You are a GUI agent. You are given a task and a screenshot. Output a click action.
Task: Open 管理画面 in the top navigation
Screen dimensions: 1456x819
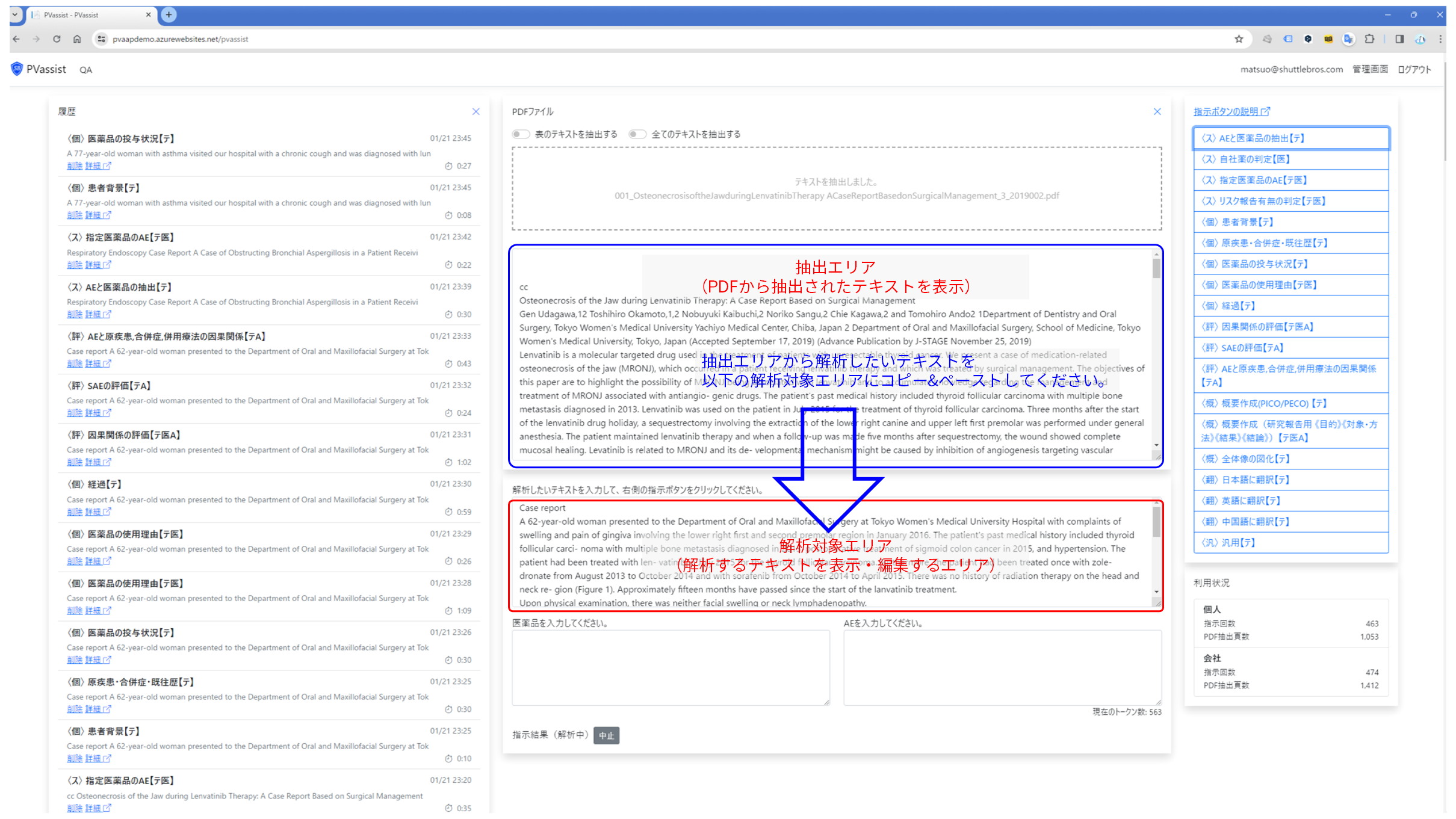click(x=1370, y=69)
